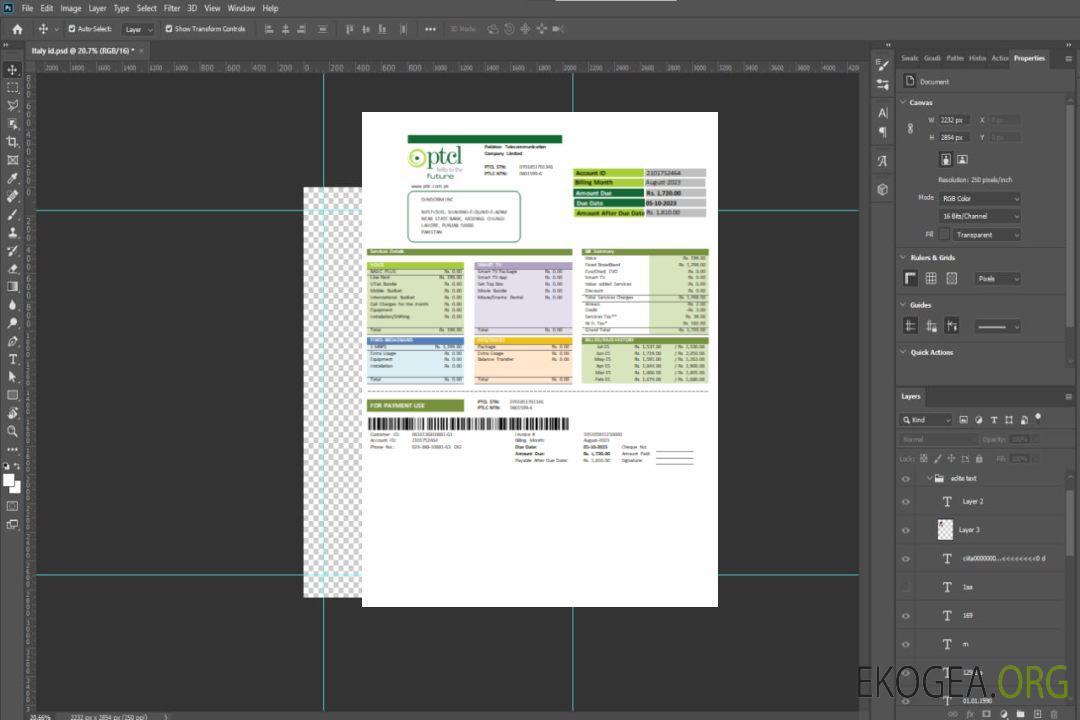Hide Layer 3 using eye icon

(x=906, y=530)
